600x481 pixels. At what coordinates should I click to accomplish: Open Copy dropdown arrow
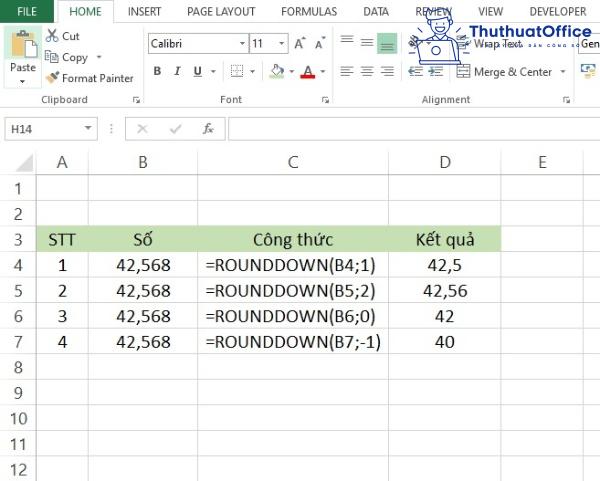coord(99,57)
